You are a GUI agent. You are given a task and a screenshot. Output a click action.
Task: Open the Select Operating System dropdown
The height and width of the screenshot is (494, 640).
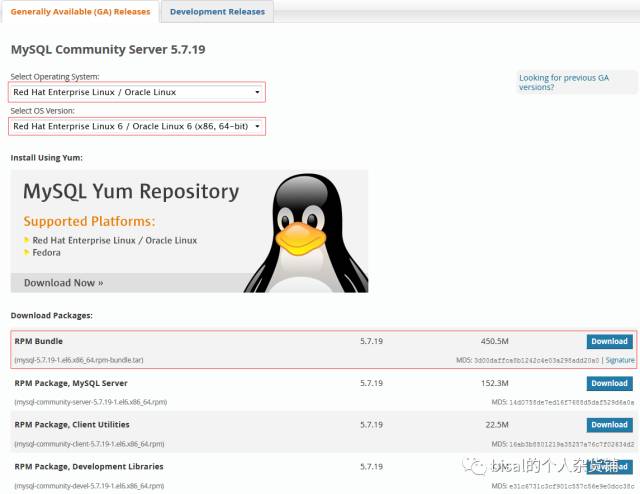(137, 92)
